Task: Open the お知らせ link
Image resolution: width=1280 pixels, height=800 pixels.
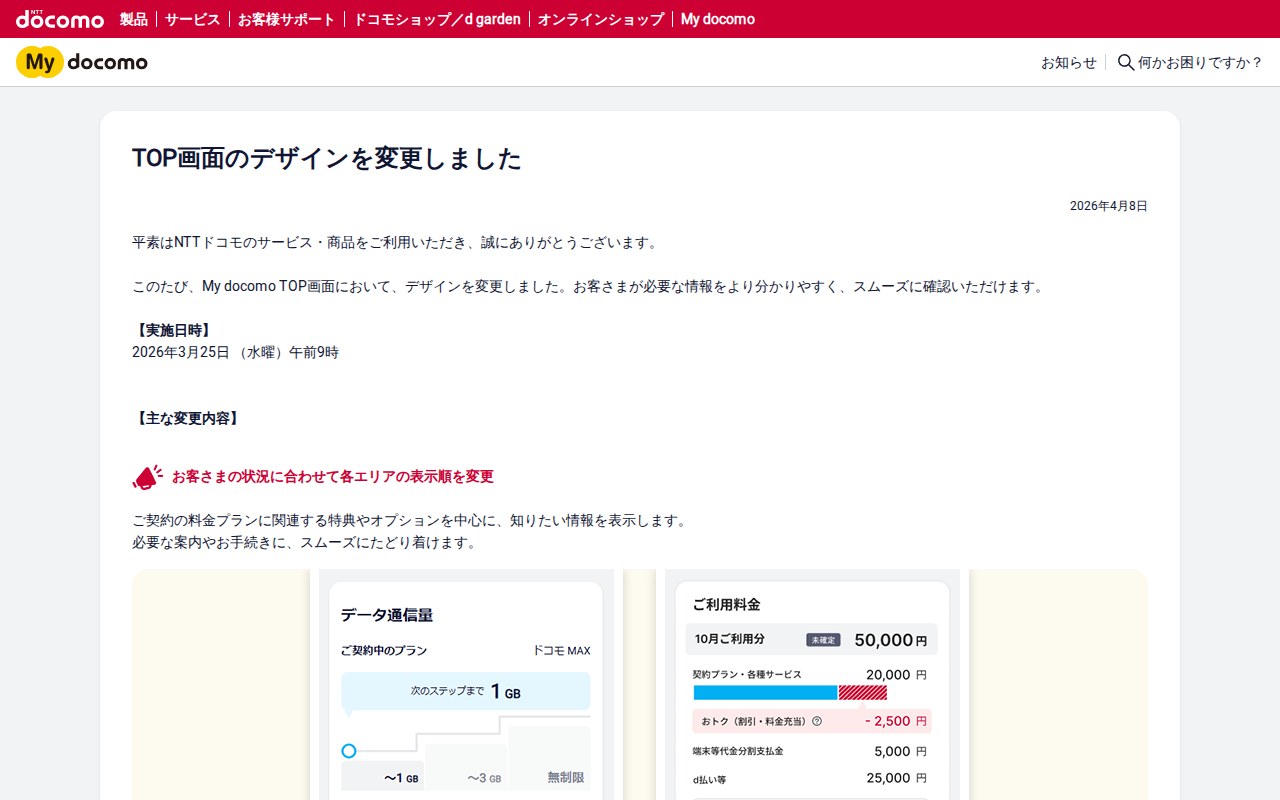Action: [x=1069, y=62]
